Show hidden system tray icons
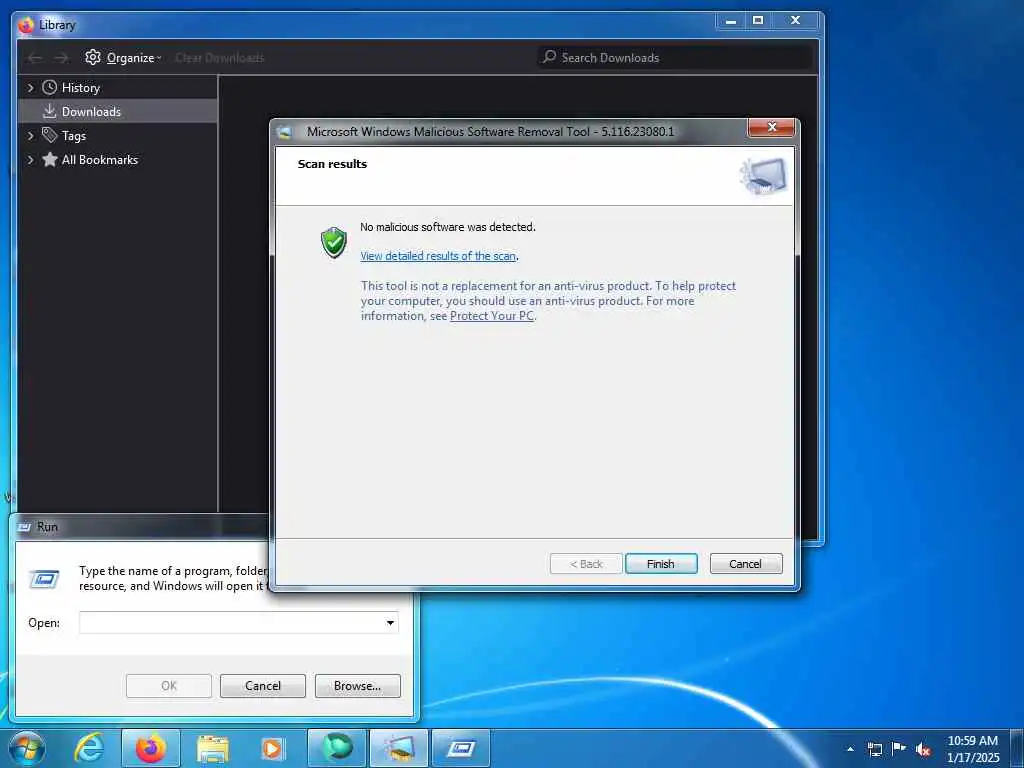This screenshot has height=768, width=1024. click(850, 749)
